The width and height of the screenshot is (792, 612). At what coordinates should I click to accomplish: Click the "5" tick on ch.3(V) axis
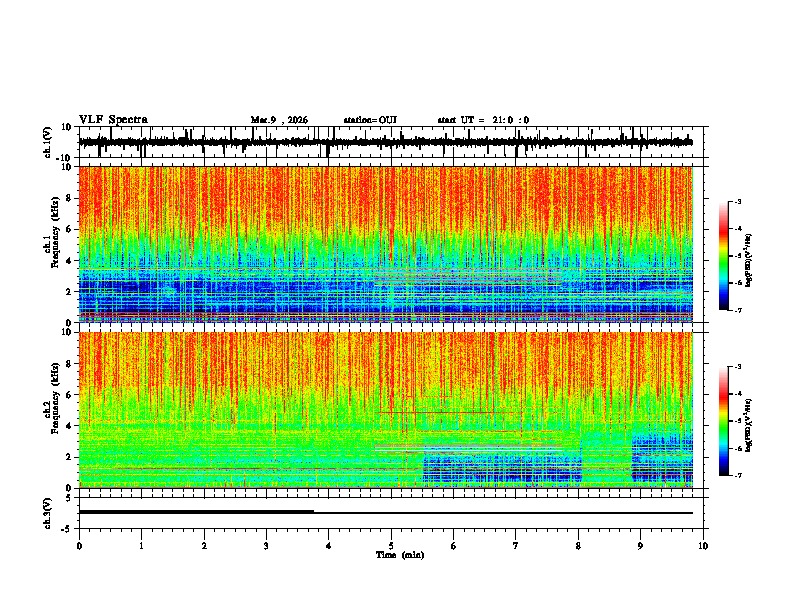pyautogui.click(x=69, y=498)
